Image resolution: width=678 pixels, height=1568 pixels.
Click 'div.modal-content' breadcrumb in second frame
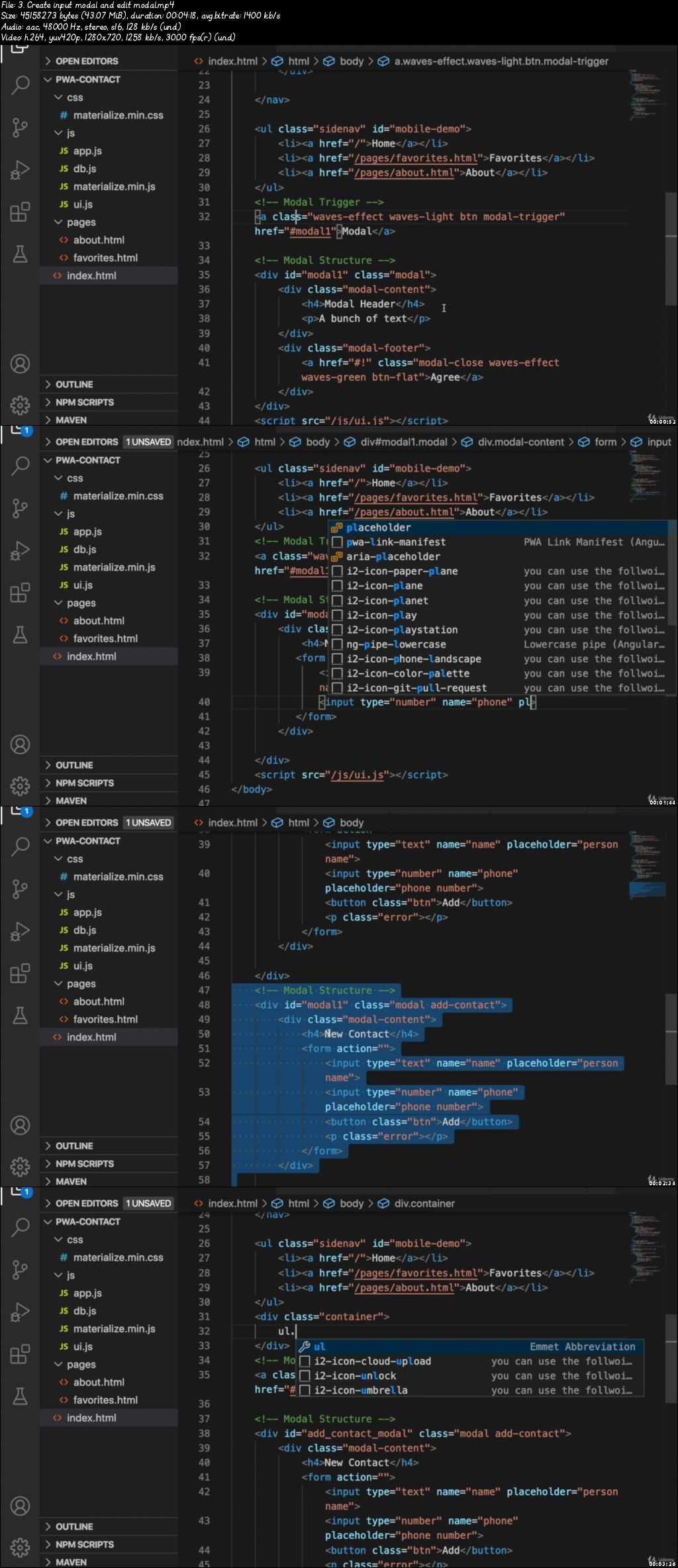(x=520, y=442)
